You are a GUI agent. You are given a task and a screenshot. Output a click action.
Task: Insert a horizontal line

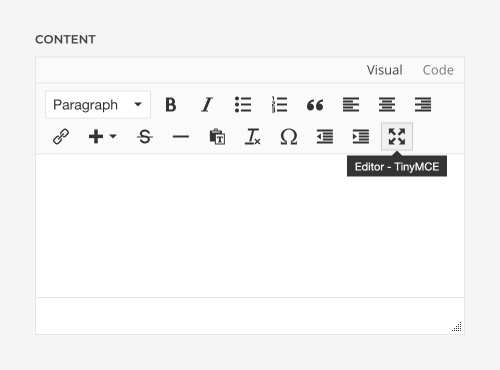point(181,137)
